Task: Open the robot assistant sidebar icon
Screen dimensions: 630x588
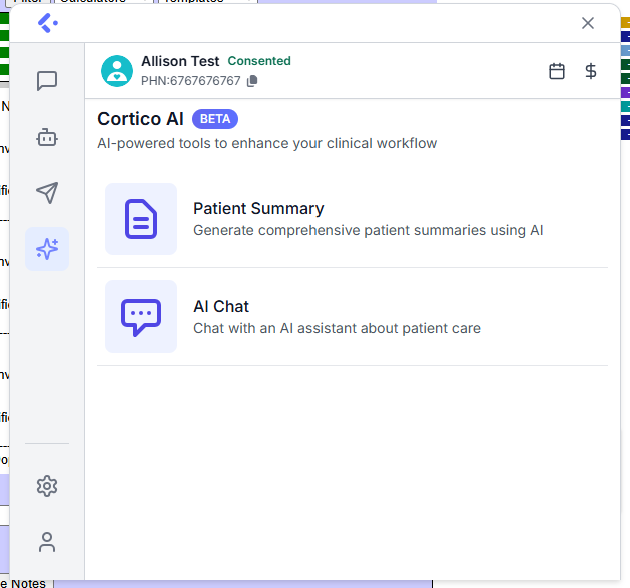Action: [47, 137]
